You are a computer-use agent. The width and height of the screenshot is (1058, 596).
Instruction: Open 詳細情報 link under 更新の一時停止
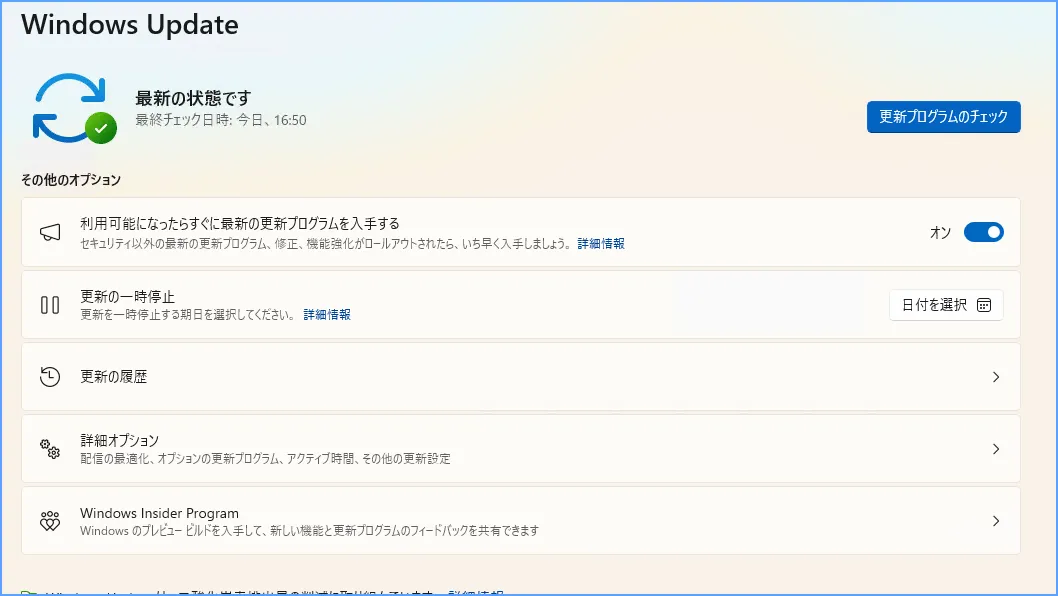[327, 315]
